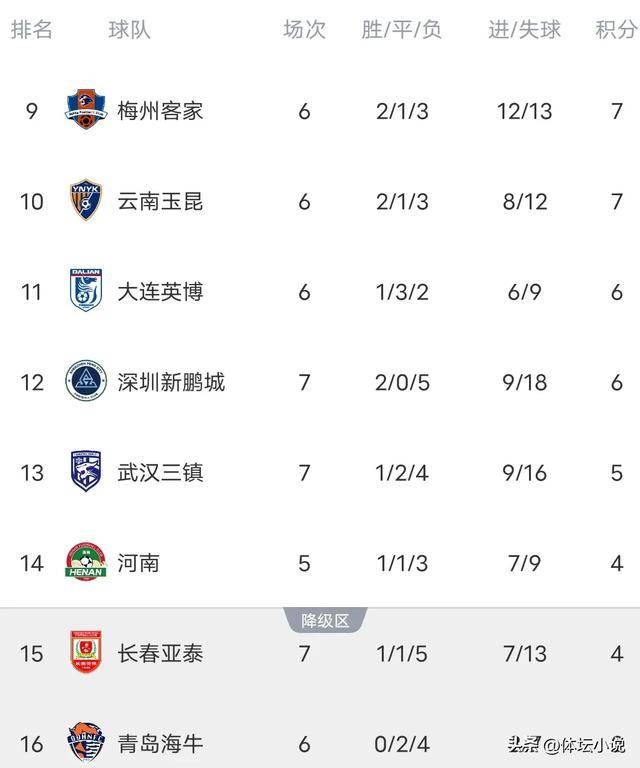This screenshot has height=768, width=640.
Task: Sort by the 排名 rank column header
Action: (31, 29)
